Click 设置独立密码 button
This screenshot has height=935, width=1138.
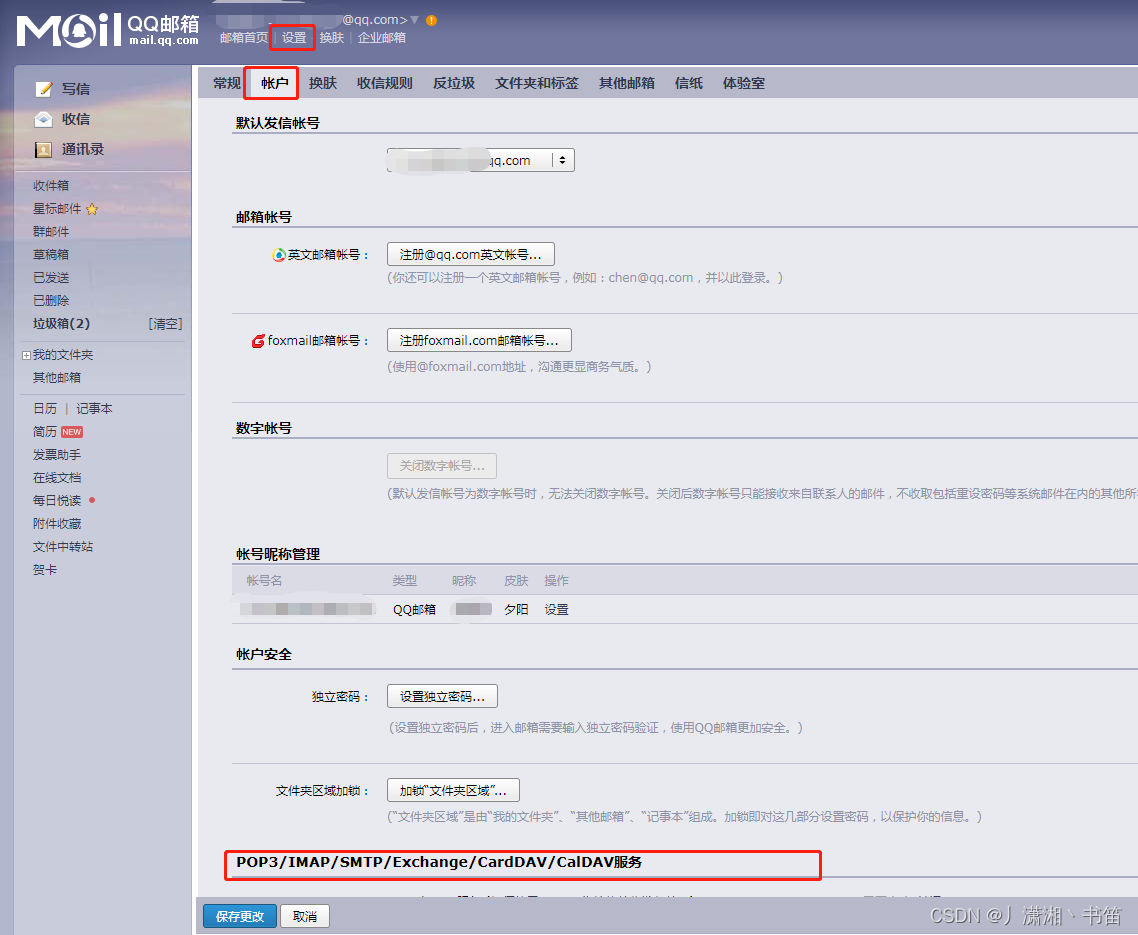point(442,697)
